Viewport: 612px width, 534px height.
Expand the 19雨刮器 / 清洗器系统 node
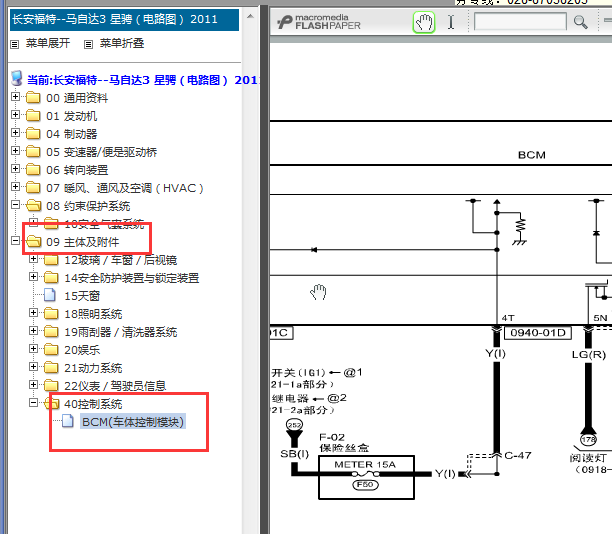[34, 330]
